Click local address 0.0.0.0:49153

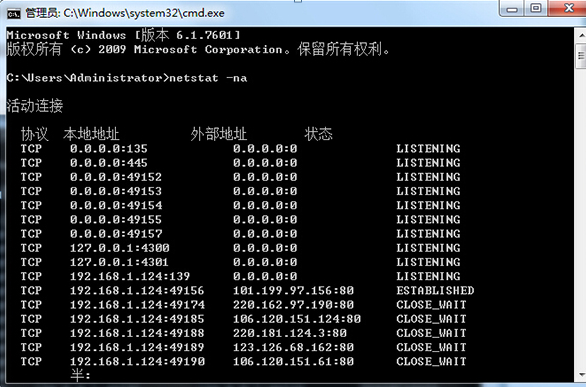[116, 191]
